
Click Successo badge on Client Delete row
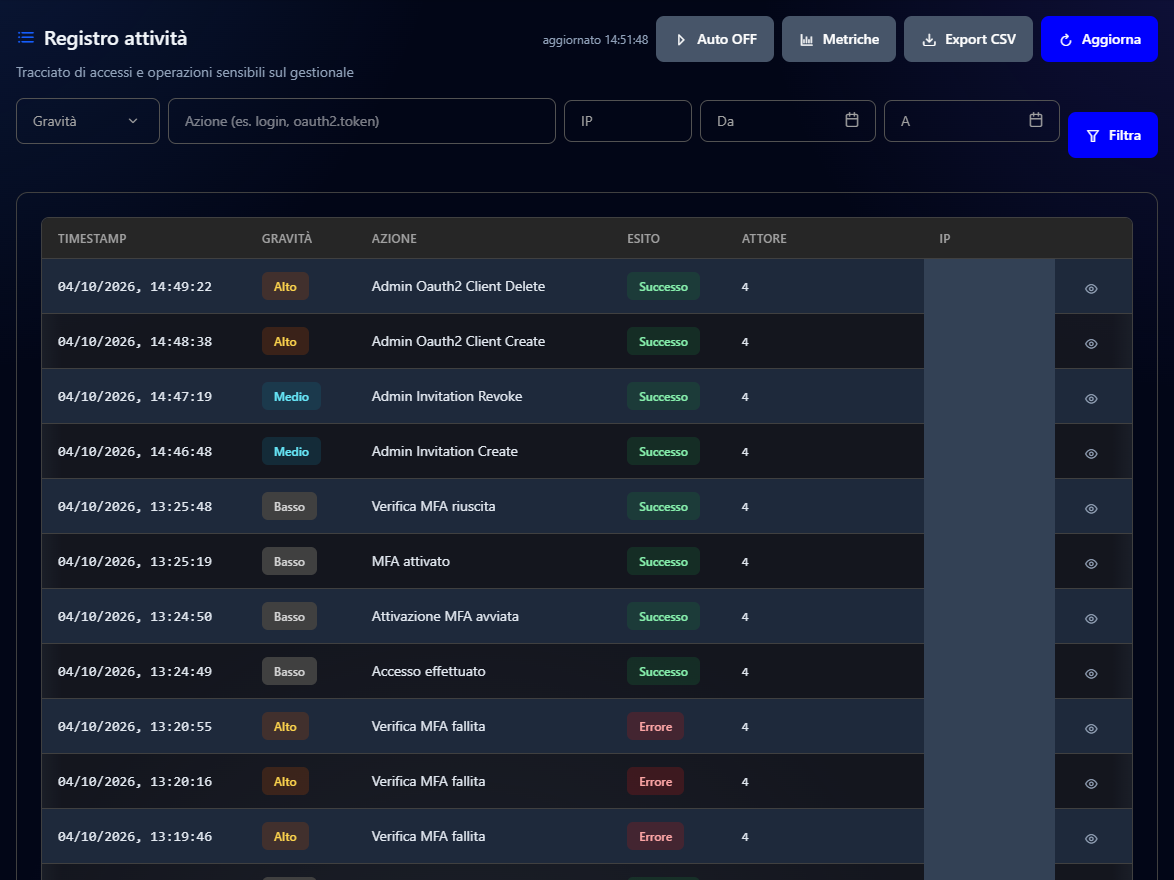(663, 286)
